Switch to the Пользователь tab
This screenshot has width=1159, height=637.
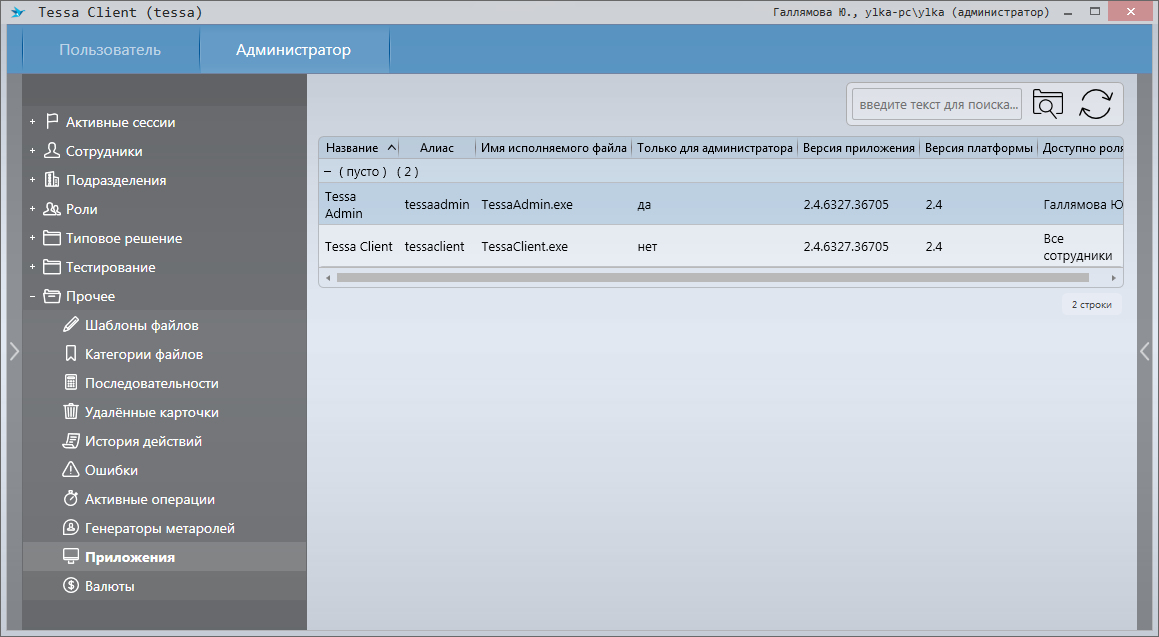[x=110, y=50]
